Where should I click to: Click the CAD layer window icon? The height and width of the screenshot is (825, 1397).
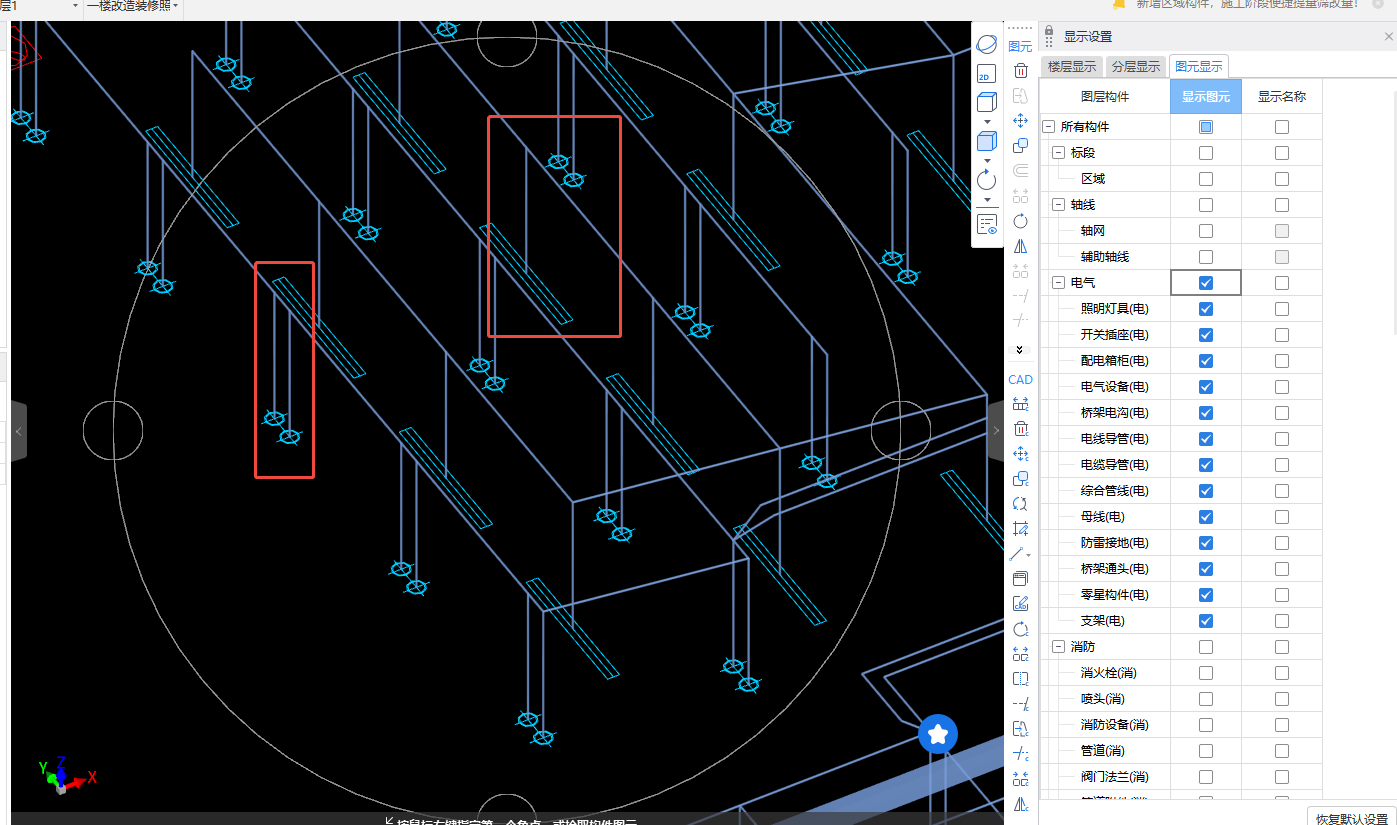point(1021,579)
